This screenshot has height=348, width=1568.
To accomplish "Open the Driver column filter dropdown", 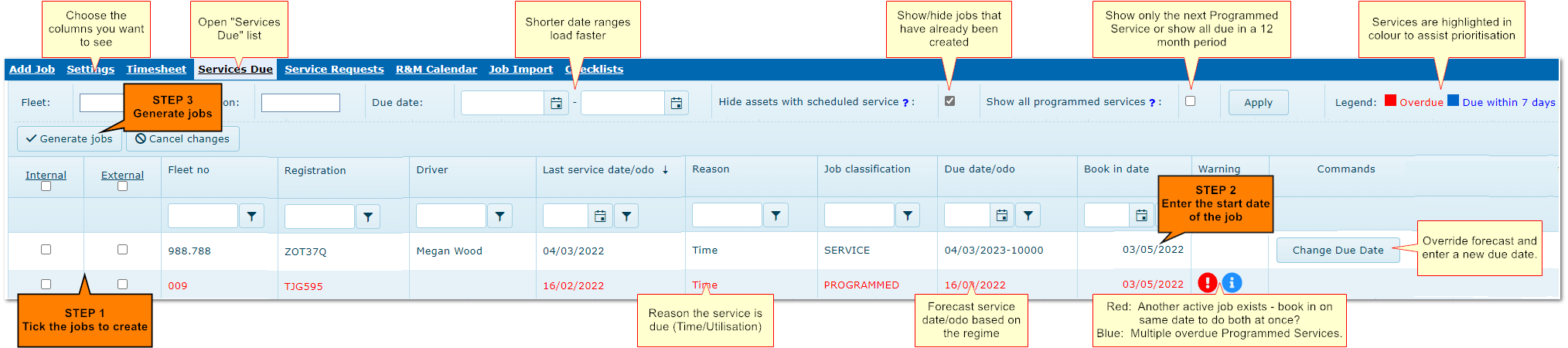I will click(499, 217).
